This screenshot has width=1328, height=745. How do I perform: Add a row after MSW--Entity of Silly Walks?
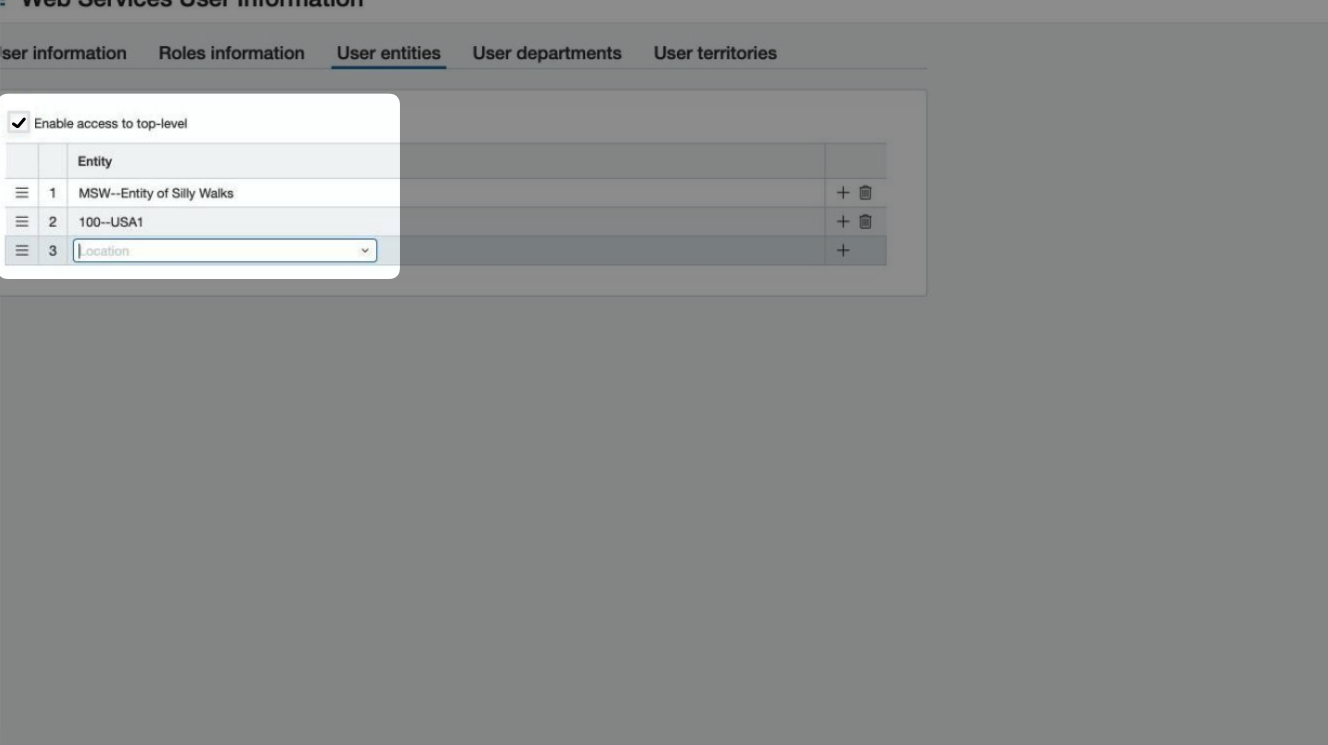842,193
